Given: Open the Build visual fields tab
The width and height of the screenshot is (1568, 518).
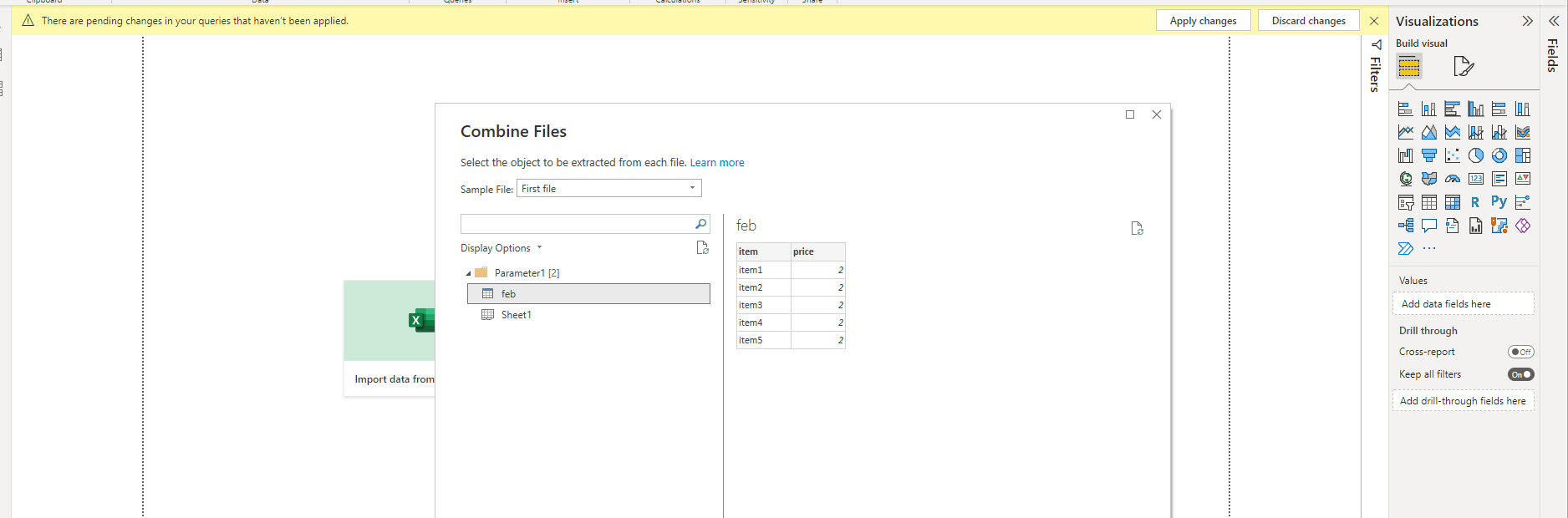Looking at the screenshot, I should [1409, 66].
